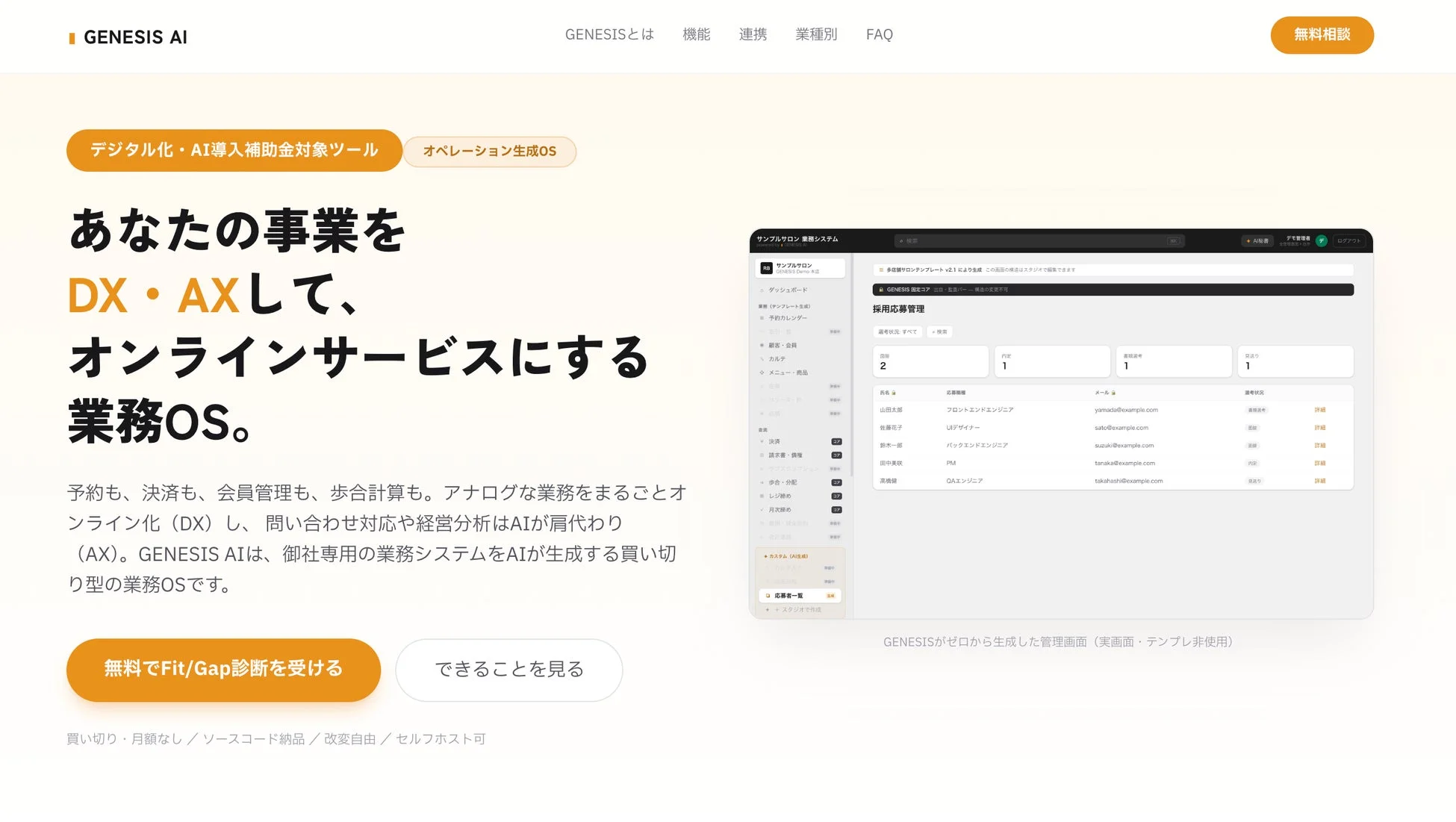Click the 無料相談 header button
This screenshot has width=1456, height=822.
click(1322, 35)
